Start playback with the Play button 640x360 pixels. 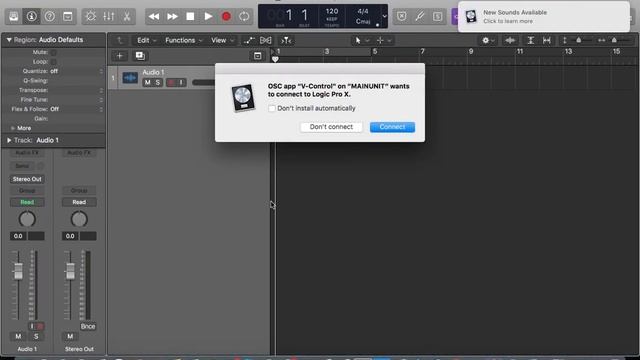click(208, 16)
